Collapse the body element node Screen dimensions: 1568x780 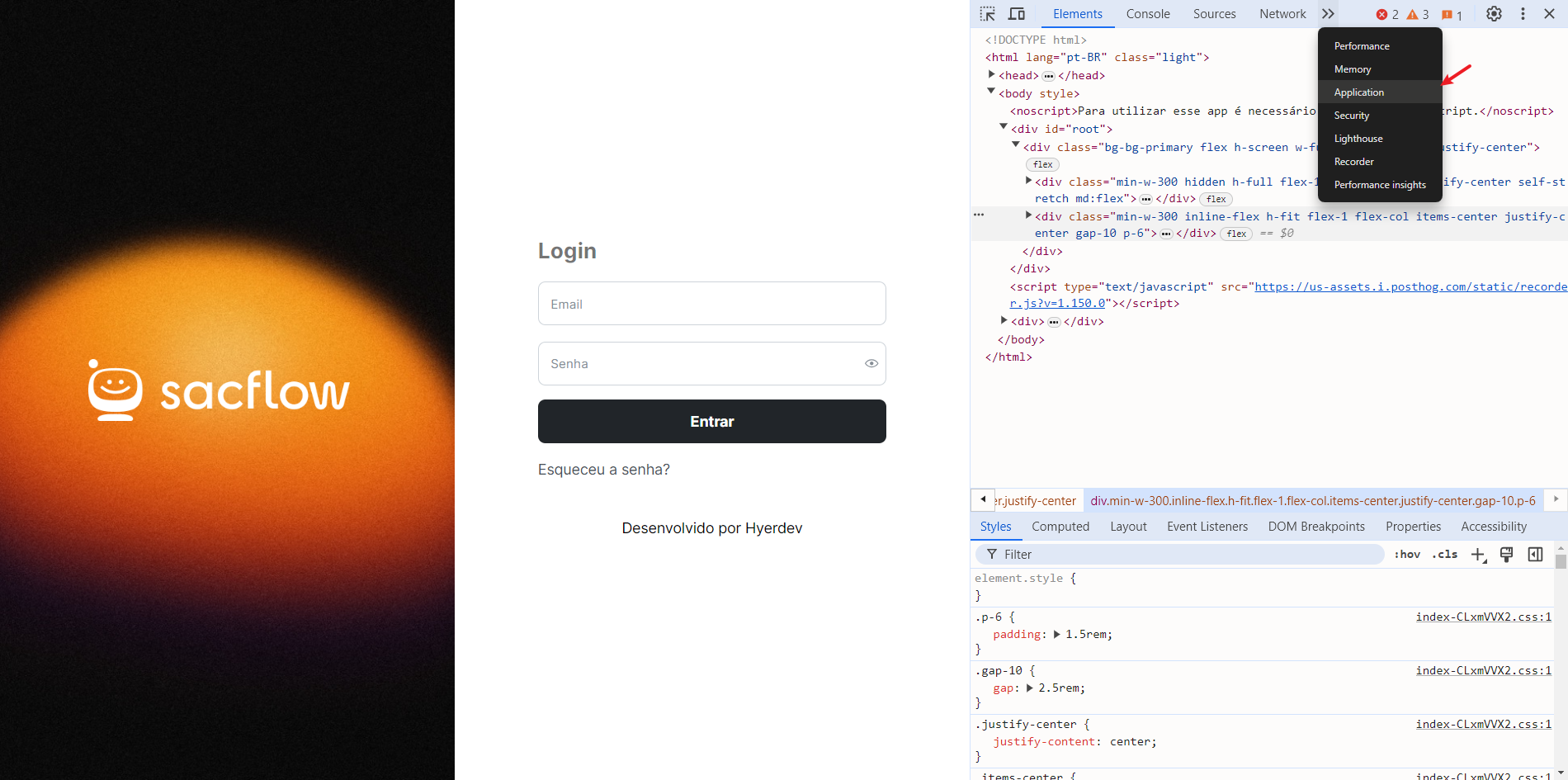pos(992,92)
